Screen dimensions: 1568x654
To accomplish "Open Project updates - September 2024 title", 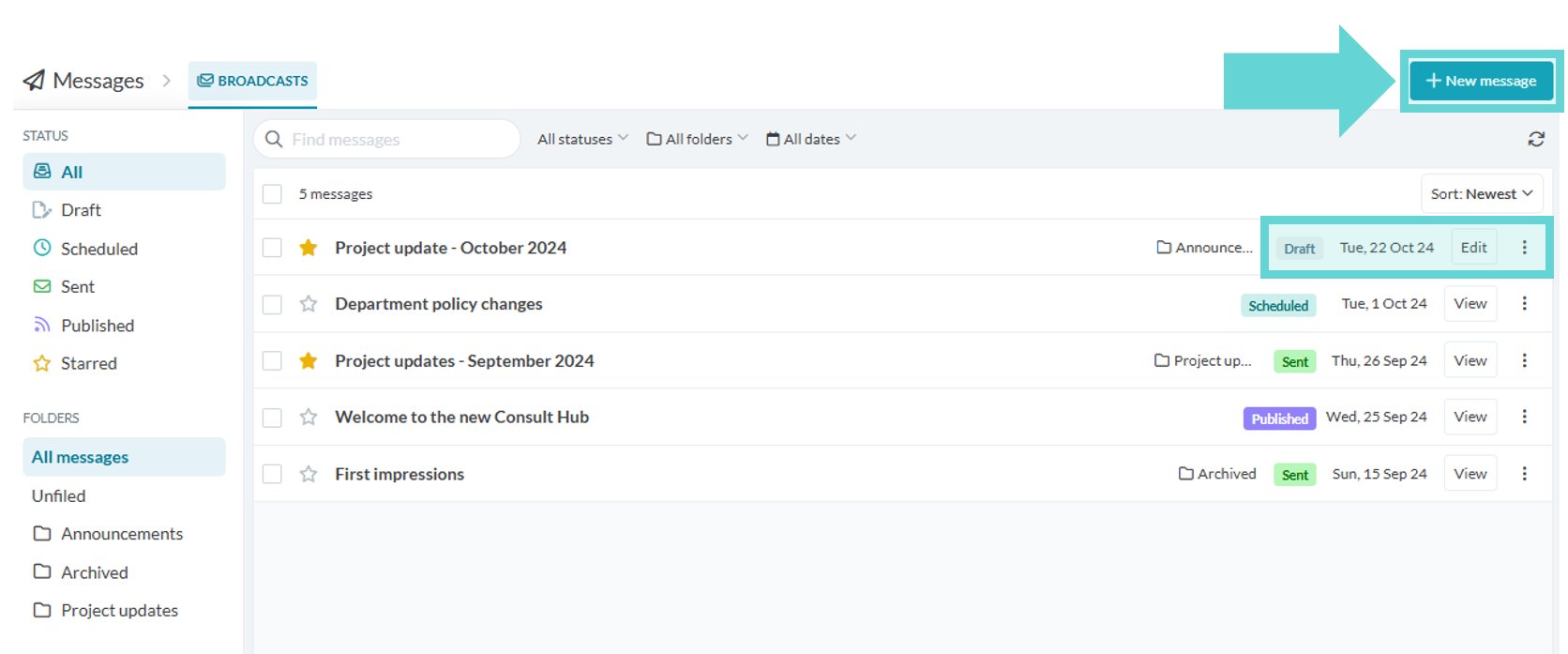I will pos(464,361).
